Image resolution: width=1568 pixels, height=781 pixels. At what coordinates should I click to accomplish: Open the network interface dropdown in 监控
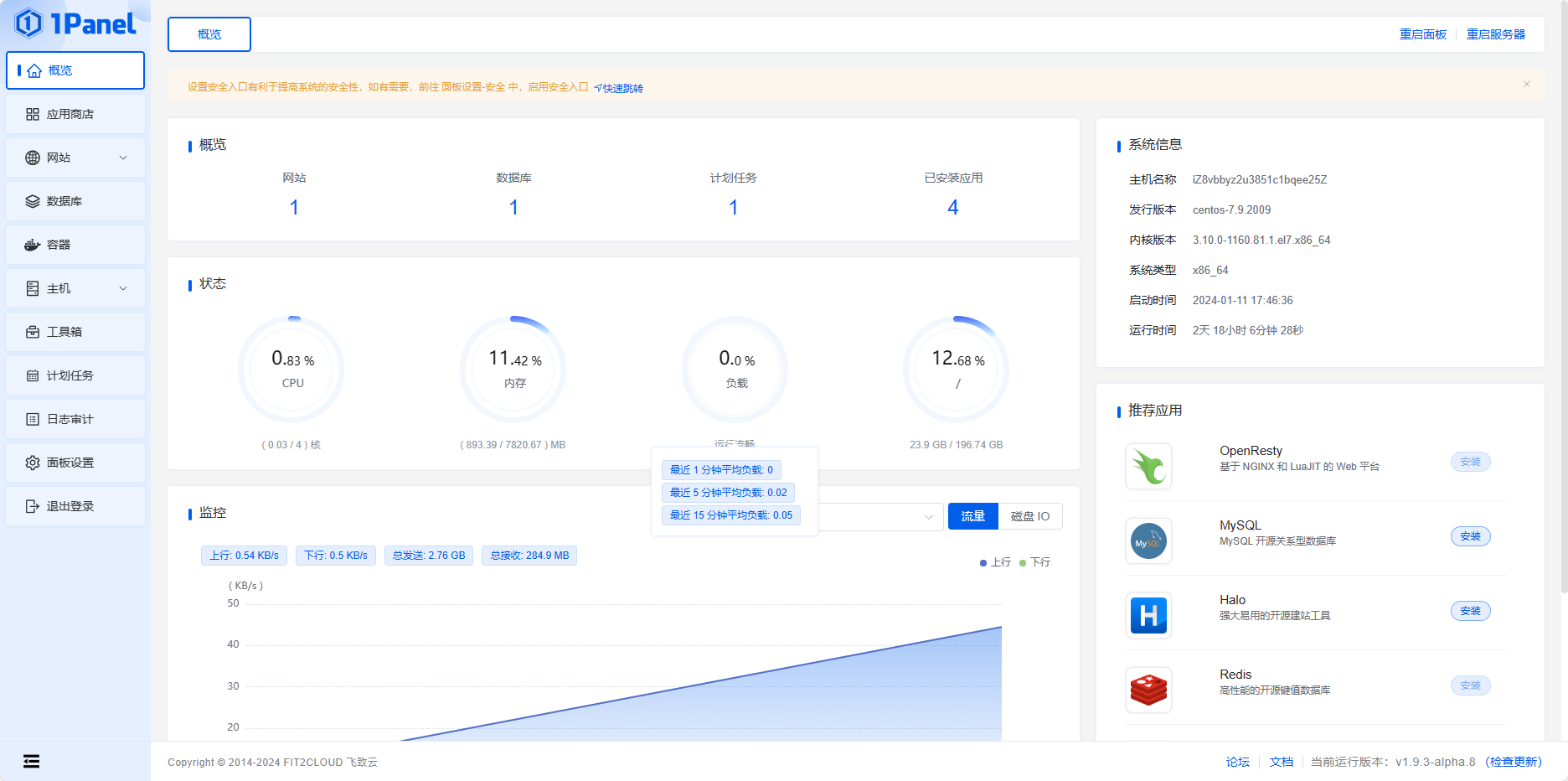[879, 516]
